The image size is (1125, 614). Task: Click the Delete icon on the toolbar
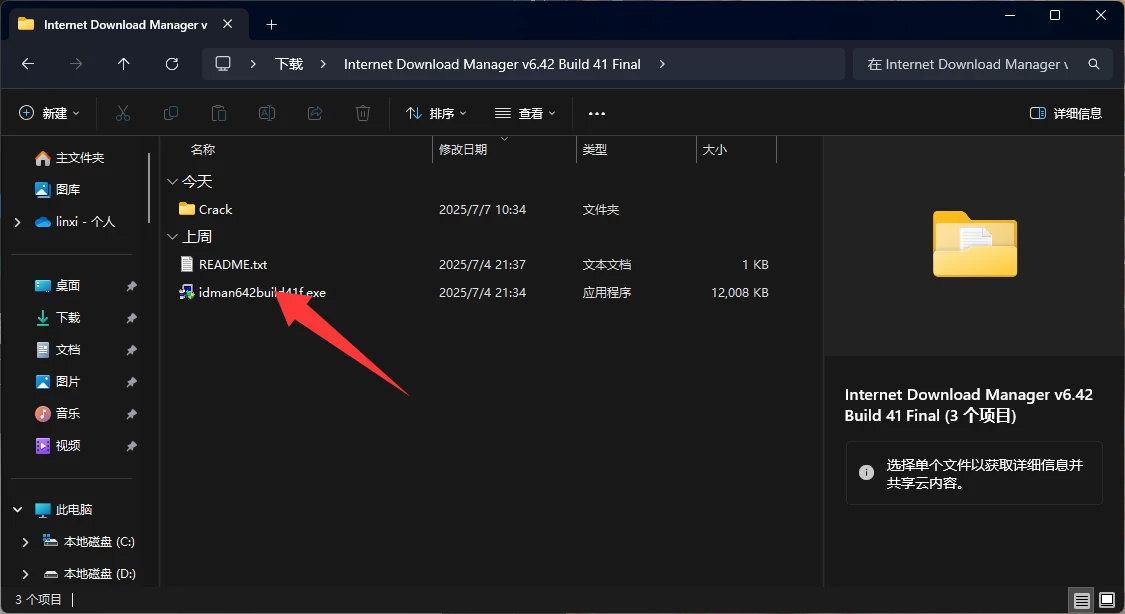pos(362,112)
